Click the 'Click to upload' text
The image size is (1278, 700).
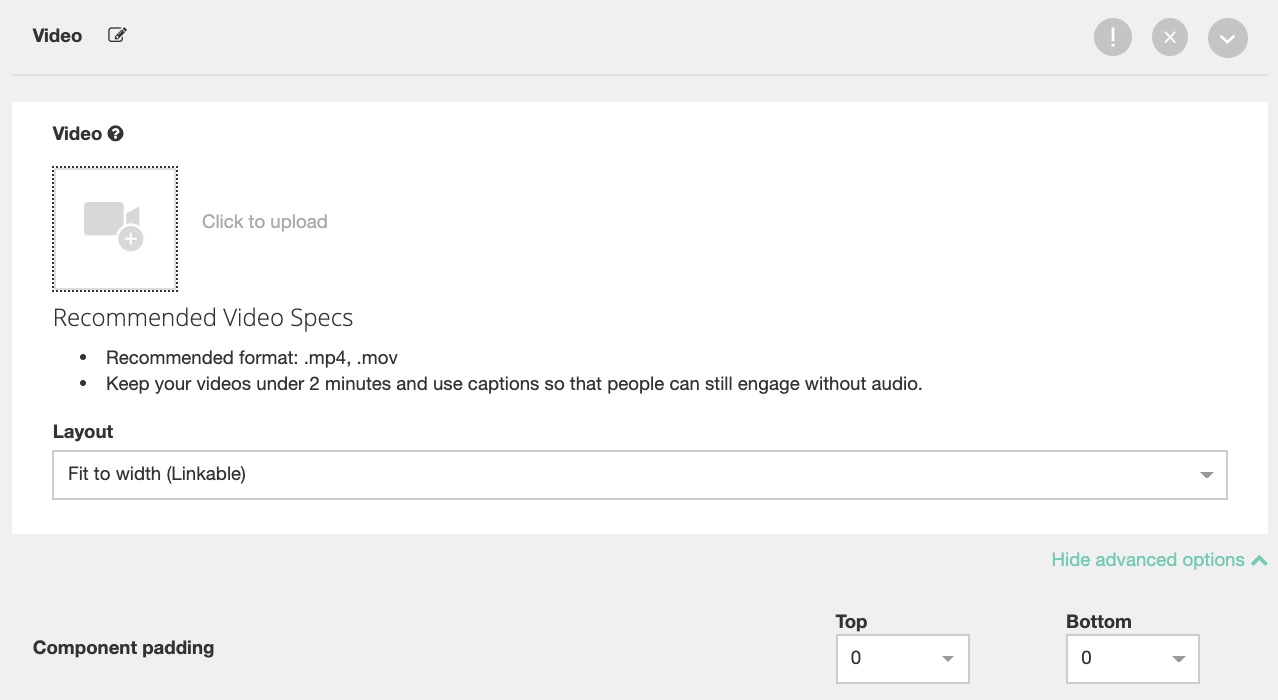pyautogui.click(x=264, y=222)
